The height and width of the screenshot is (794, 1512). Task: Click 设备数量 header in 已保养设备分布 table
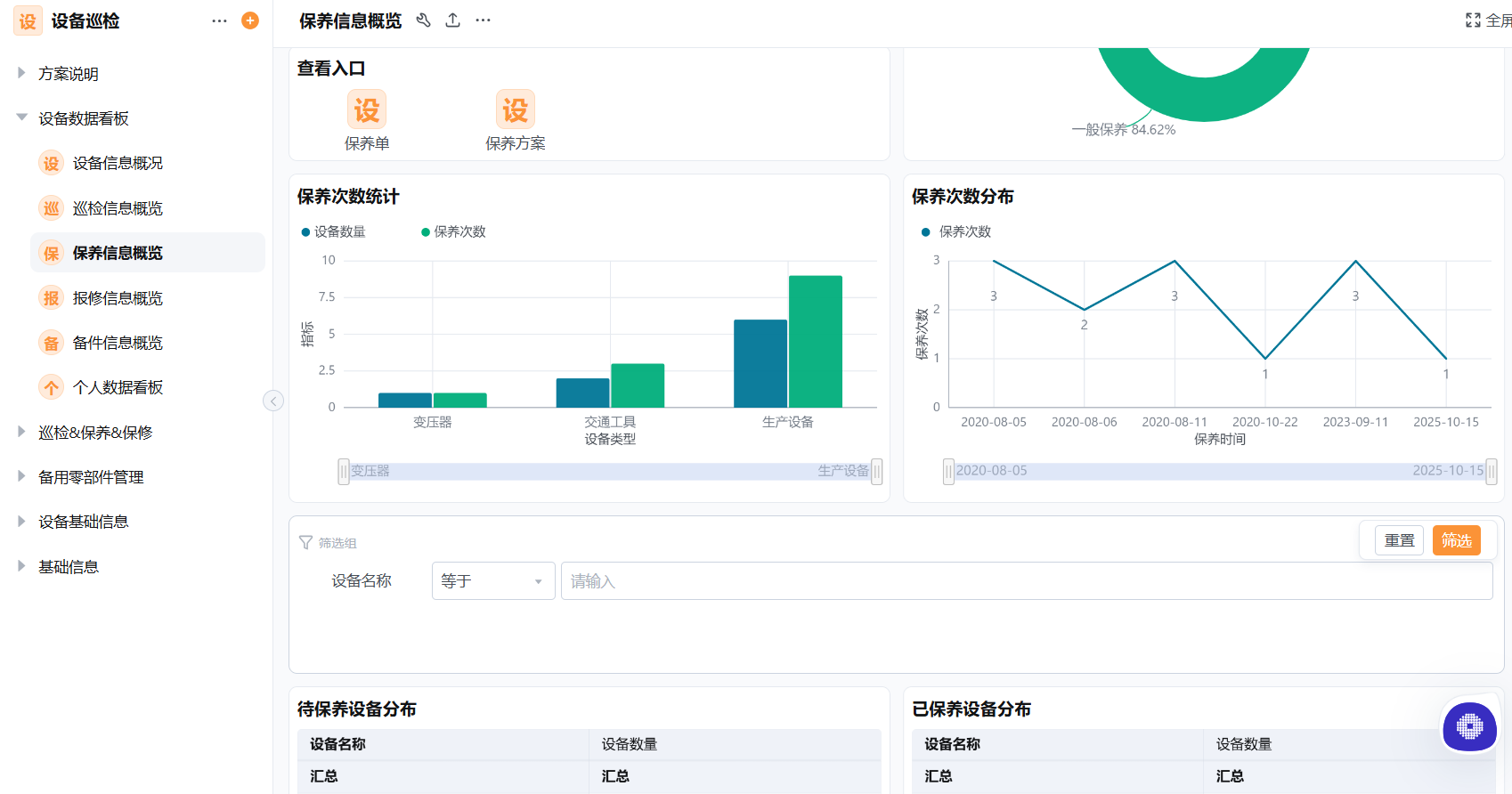pos(1244,744)
